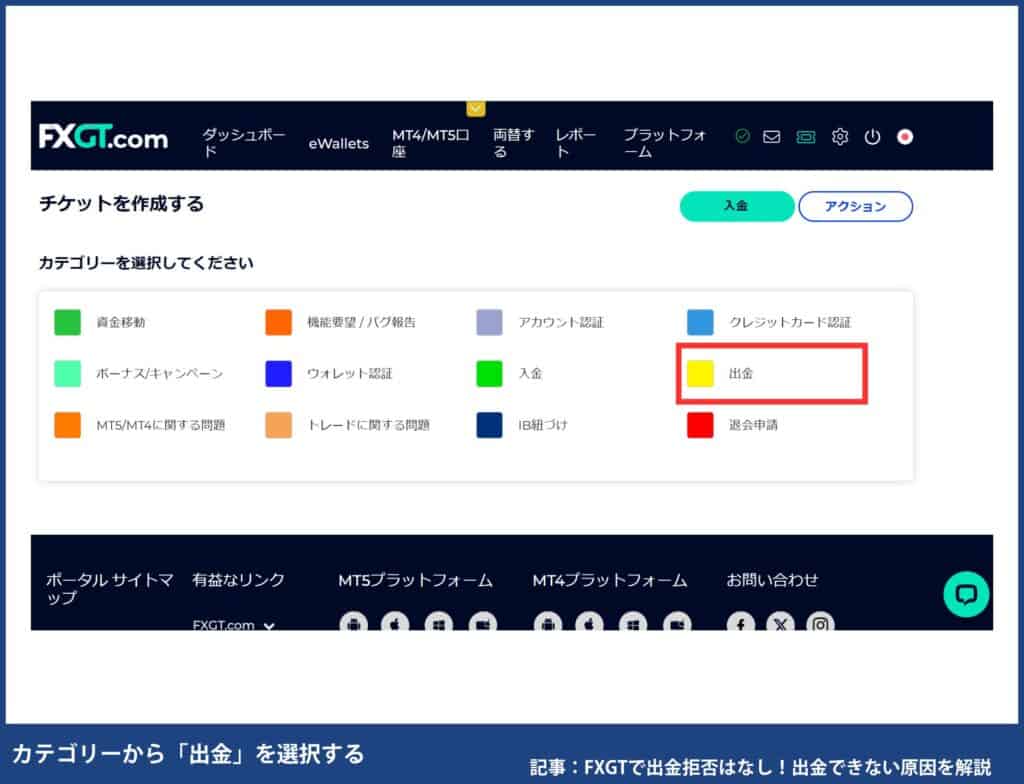
Task: Select the 資金移動 category
Action: [x=100, y=322]
